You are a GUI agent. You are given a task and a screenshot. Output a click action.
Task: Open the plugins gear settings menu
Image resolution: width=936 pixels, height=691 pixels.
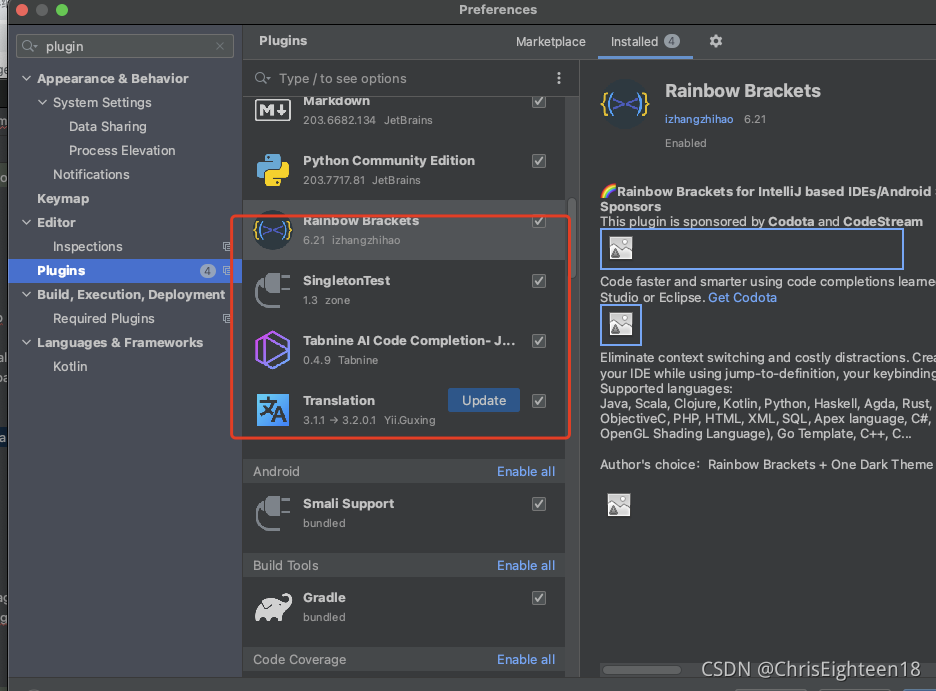point(716,41)
